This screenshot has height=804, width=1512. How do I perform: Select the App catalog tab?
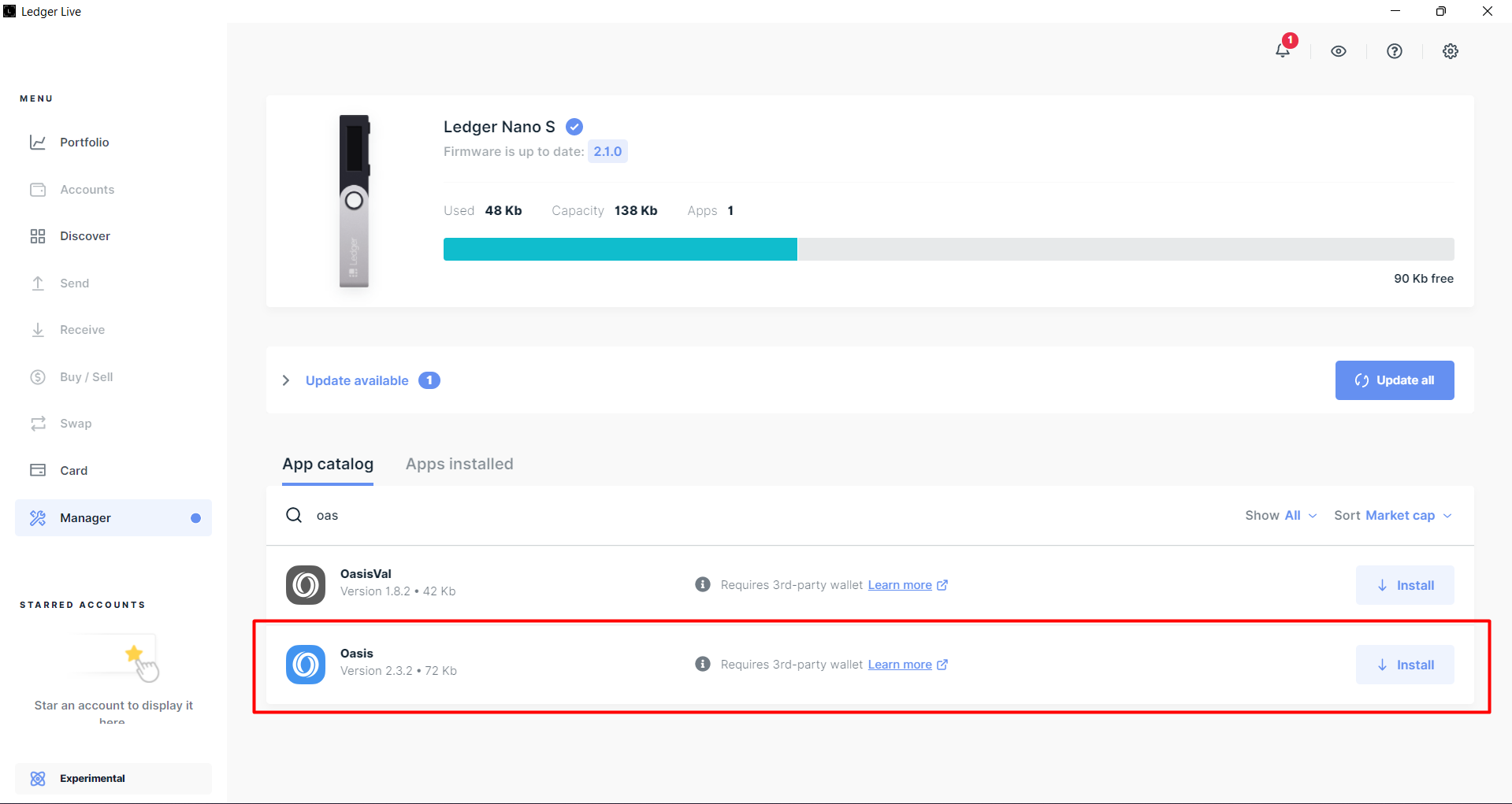click(x=328, y=464)
